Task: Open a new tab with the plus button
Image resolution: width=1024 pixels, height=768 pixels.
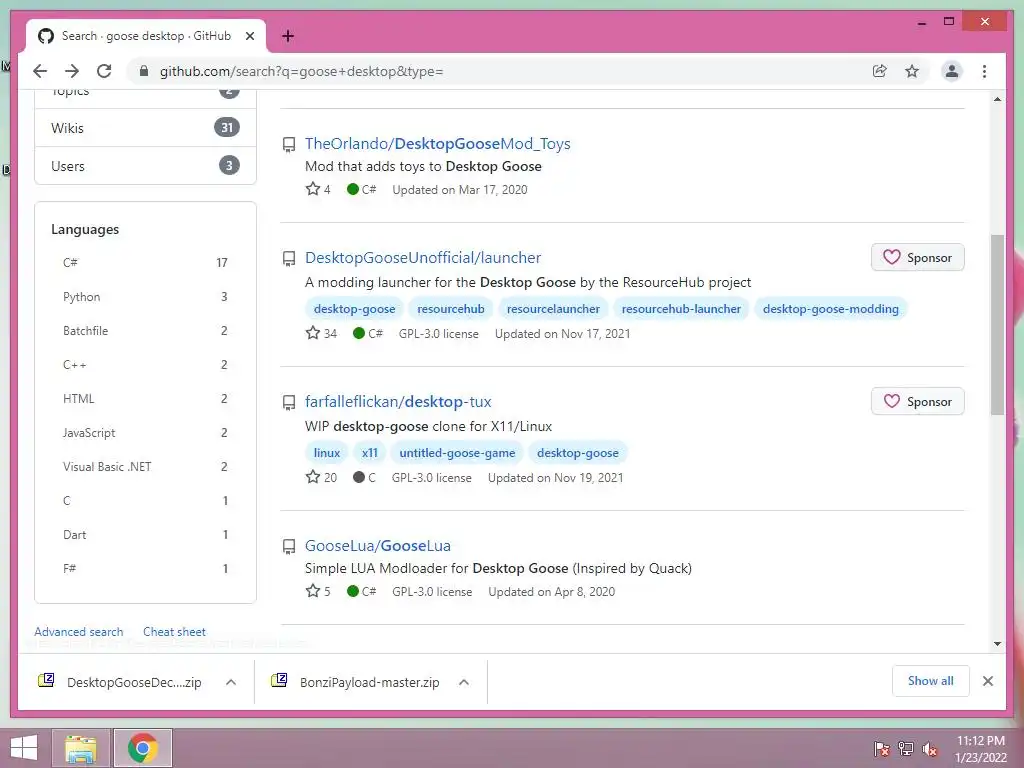Action: tap(288, 36)
